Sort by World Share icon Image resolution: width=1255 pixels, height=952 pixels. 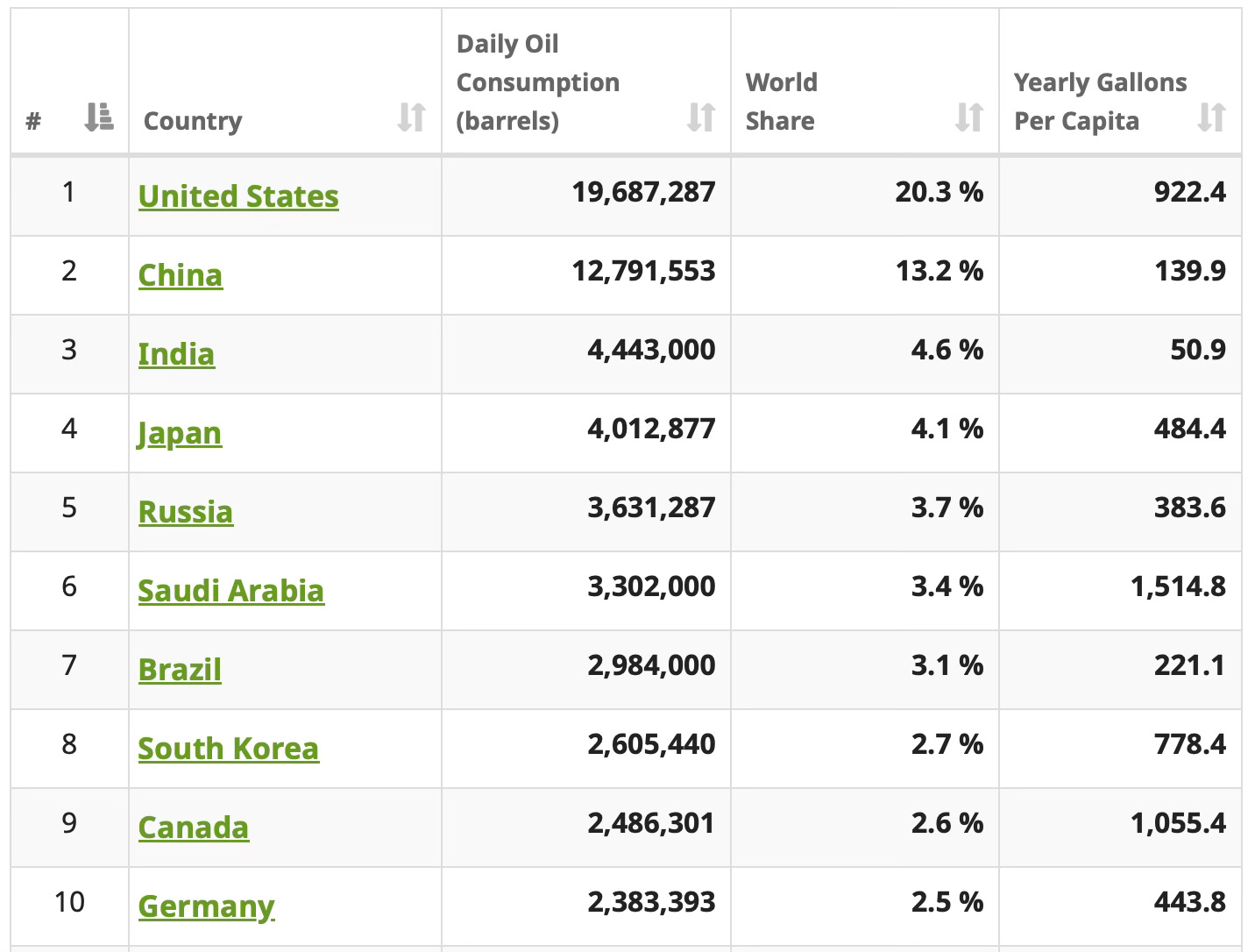pyautogui.click(x=968, y=117)
